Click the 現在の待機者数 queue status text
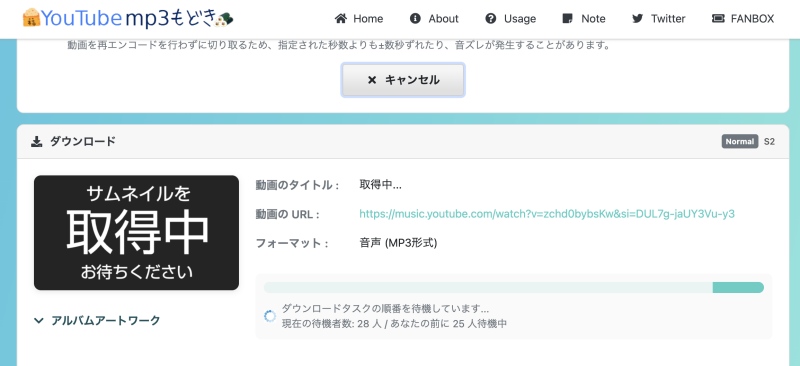This screenshot has height=366, width=800. pos(394,324)
